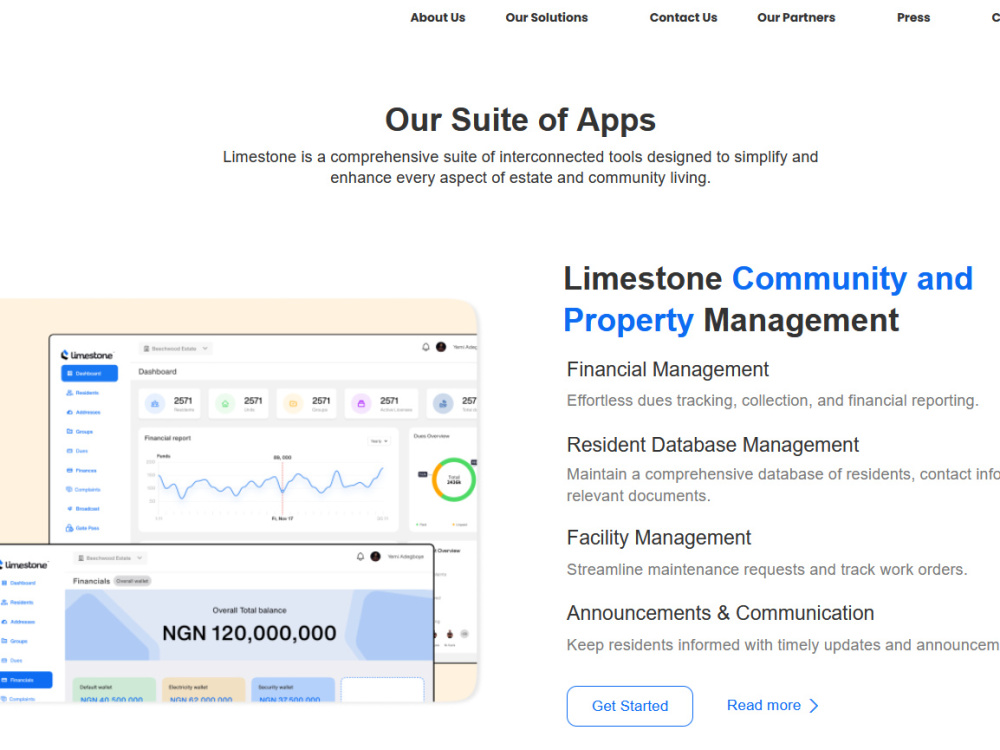Click the Financial Management feature heading
Image resolution: width=1000 pixels, height=750 pixels.
coord(668,369)
